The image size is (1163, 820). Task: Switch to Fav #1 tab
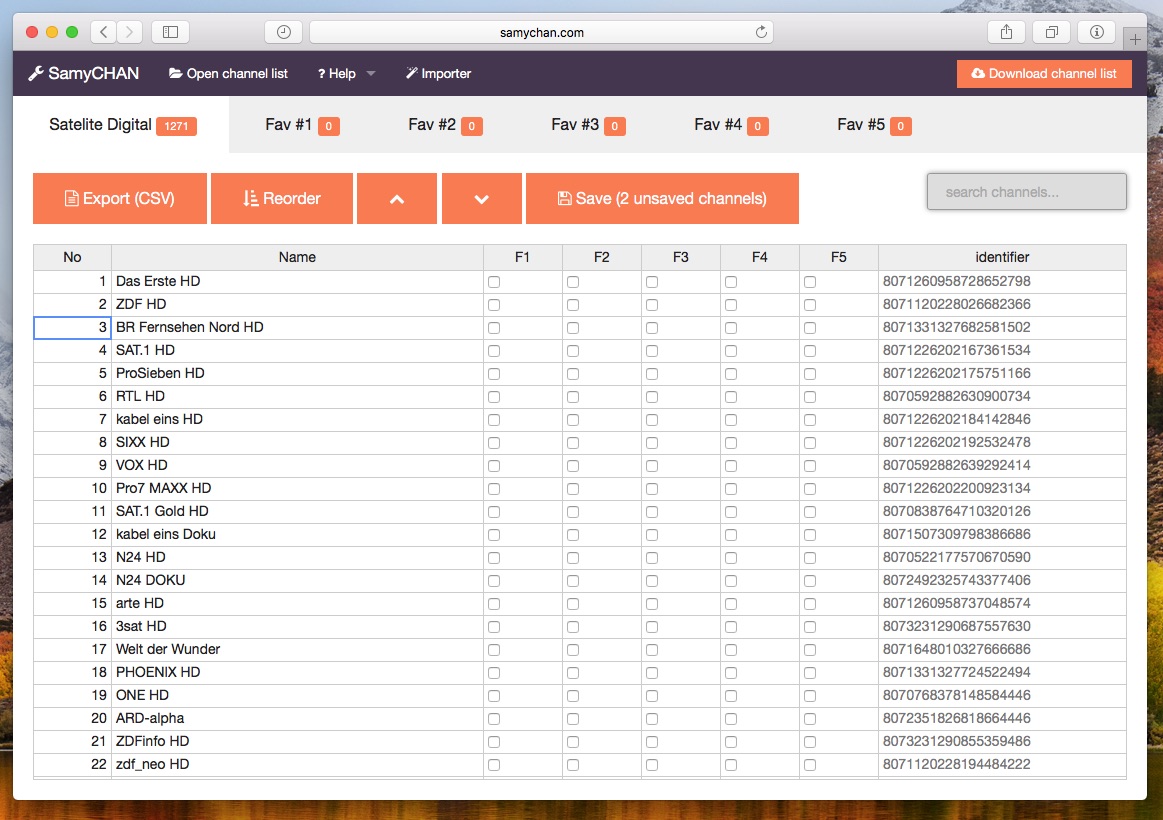point(302,125)
